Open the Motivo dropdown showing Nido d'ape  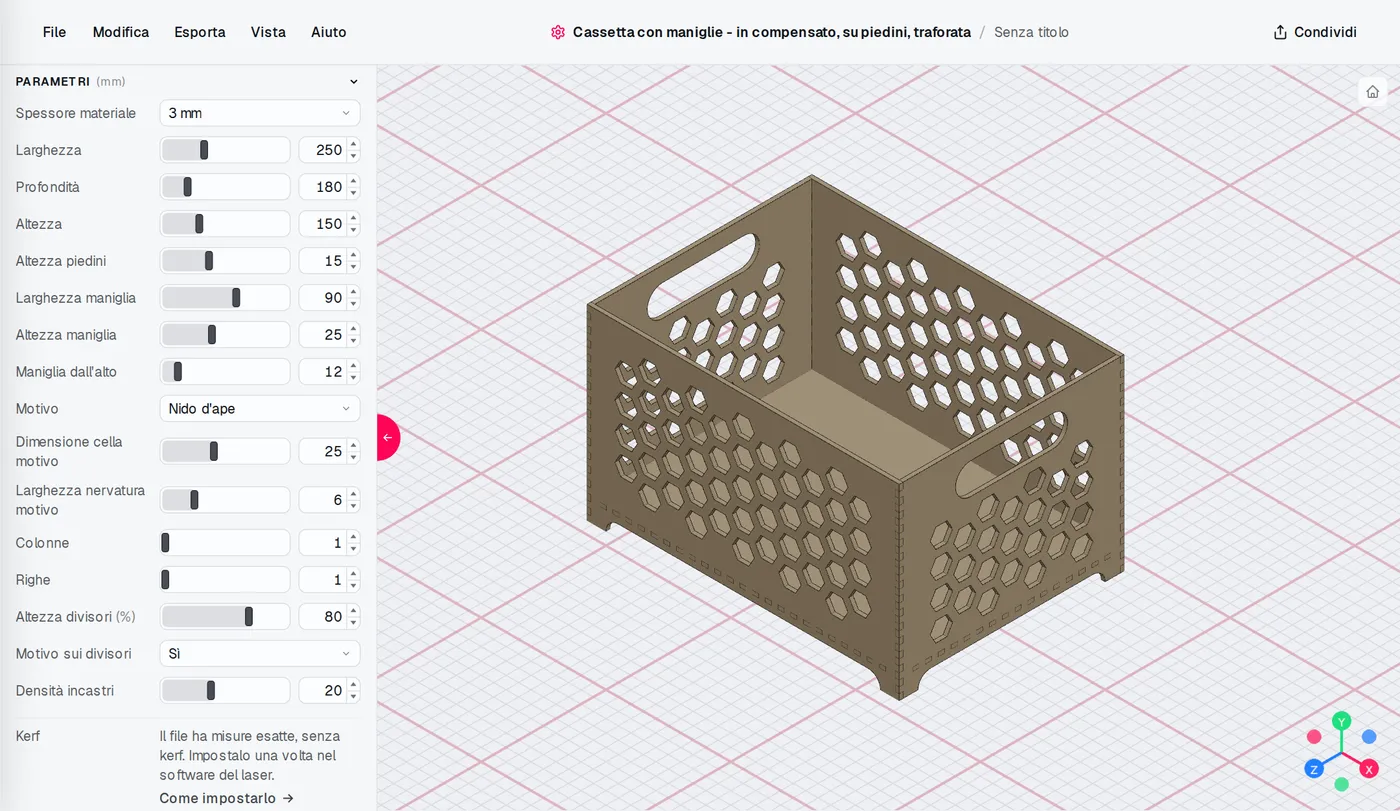(x=260, y=408)
